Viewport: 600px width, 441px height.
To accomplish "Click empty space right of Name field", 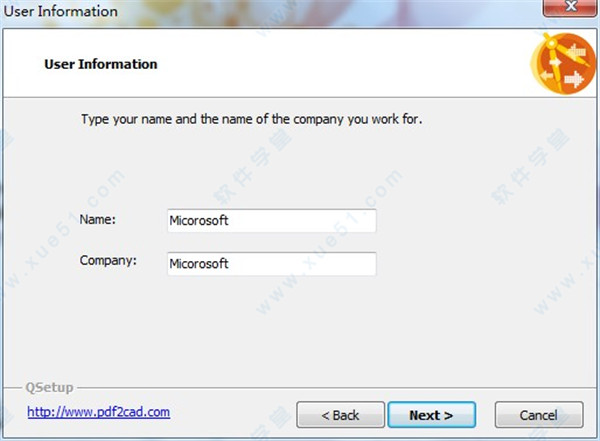I will 482,220.
